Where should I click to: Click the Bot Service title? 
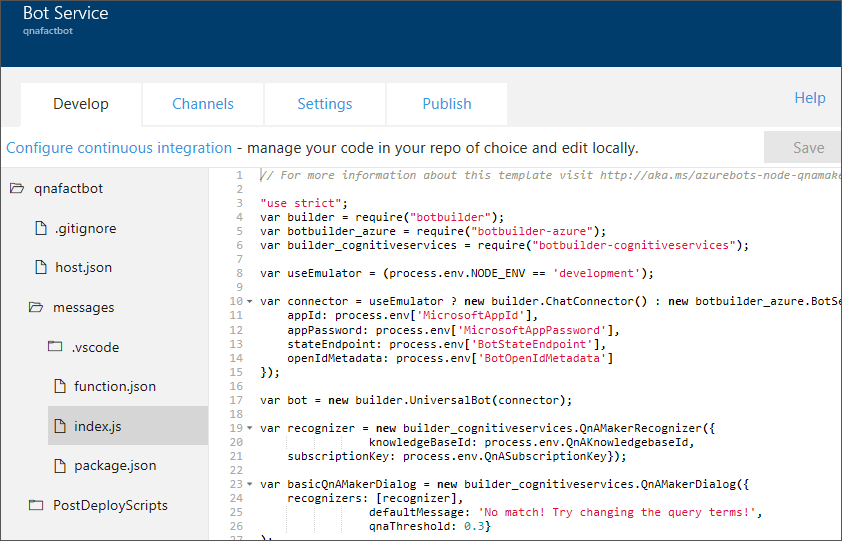click(66, 13)
